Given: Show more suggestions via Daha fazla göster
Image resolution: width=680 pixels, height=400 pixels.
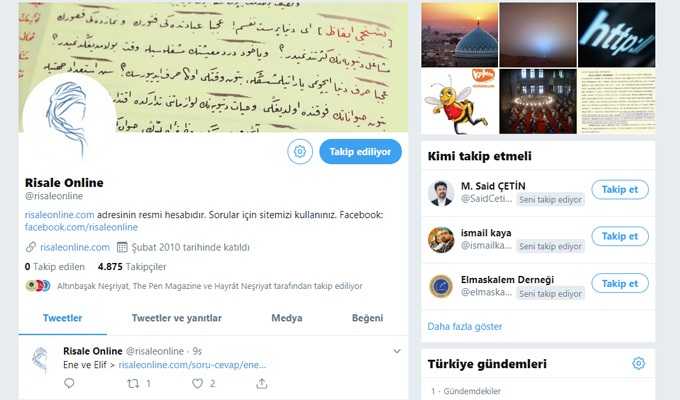Looking at the screenshot, I should tap(464, 326).
